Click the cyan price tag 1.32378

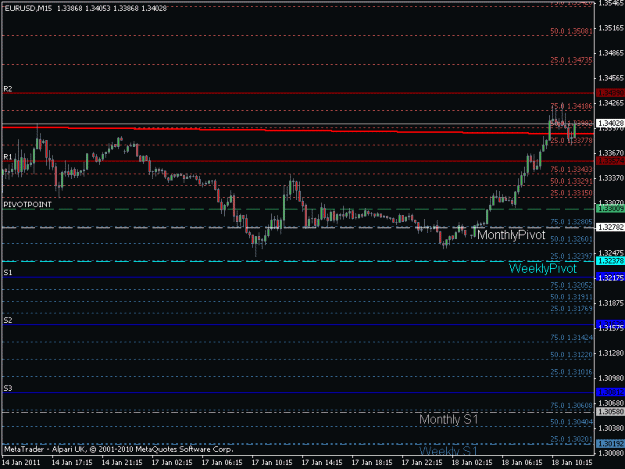point(610,261)
